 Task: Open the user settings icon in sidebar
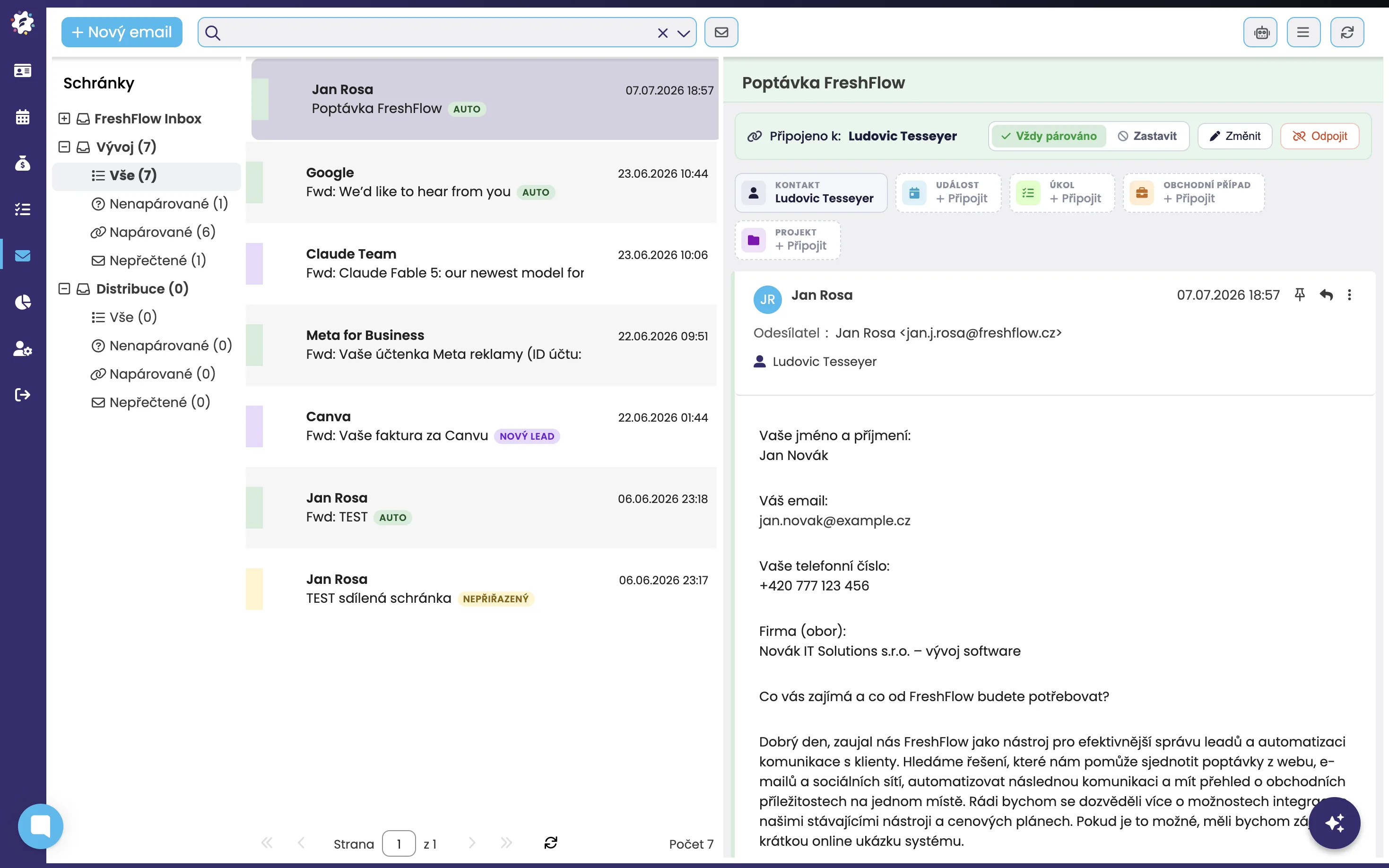[x=22, y=348]
